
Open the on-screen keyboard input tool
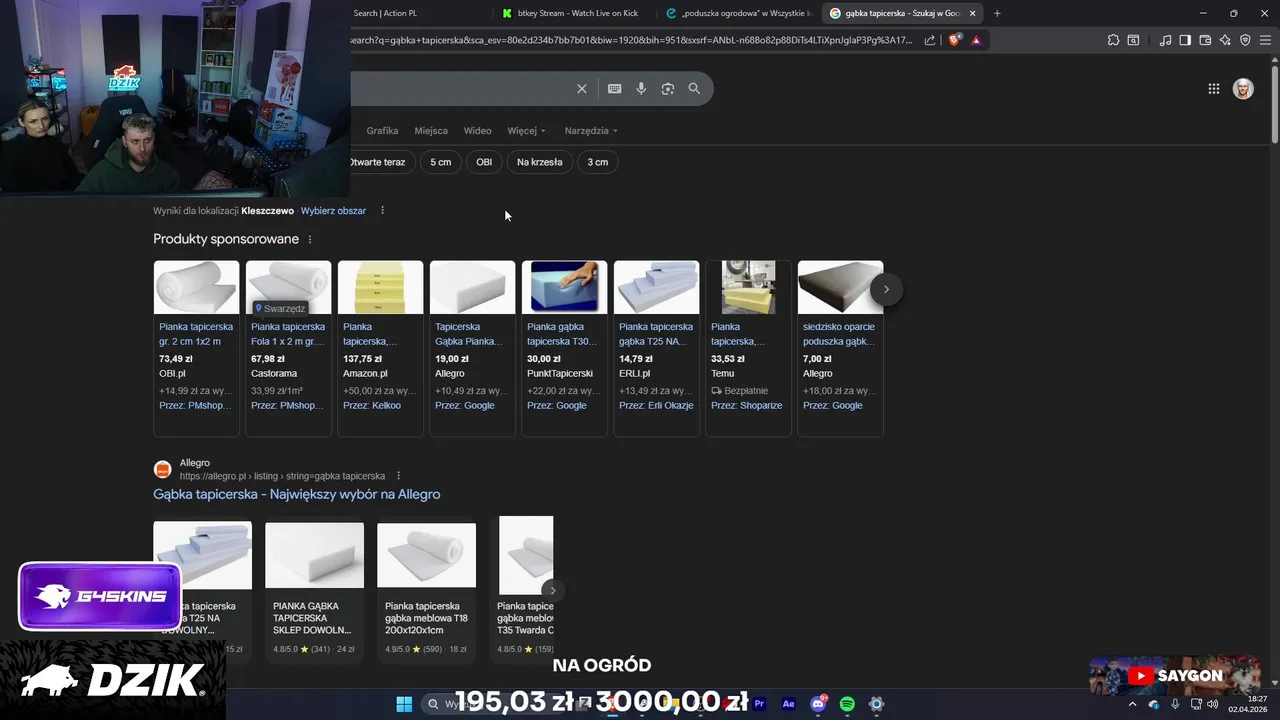coord(614,89)
